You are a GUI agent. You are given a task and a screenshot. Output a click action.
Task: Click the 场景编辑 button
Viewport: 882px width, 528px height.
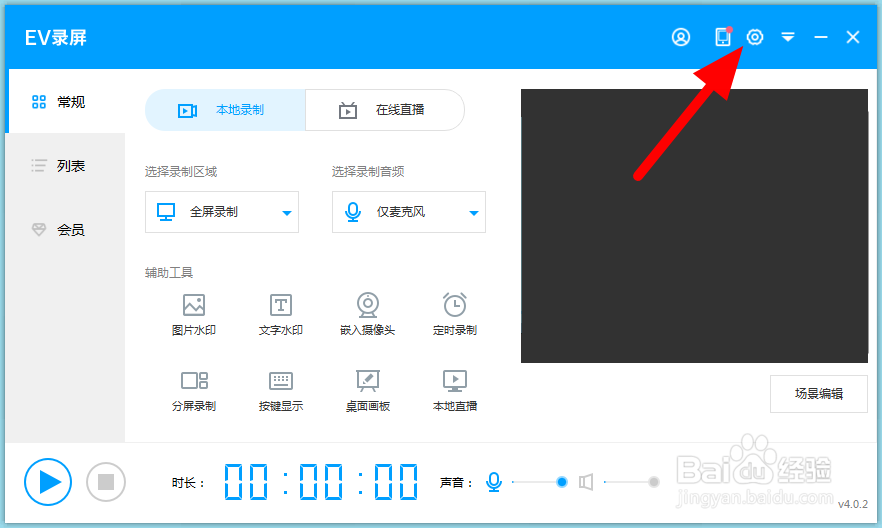pos(818,394)
